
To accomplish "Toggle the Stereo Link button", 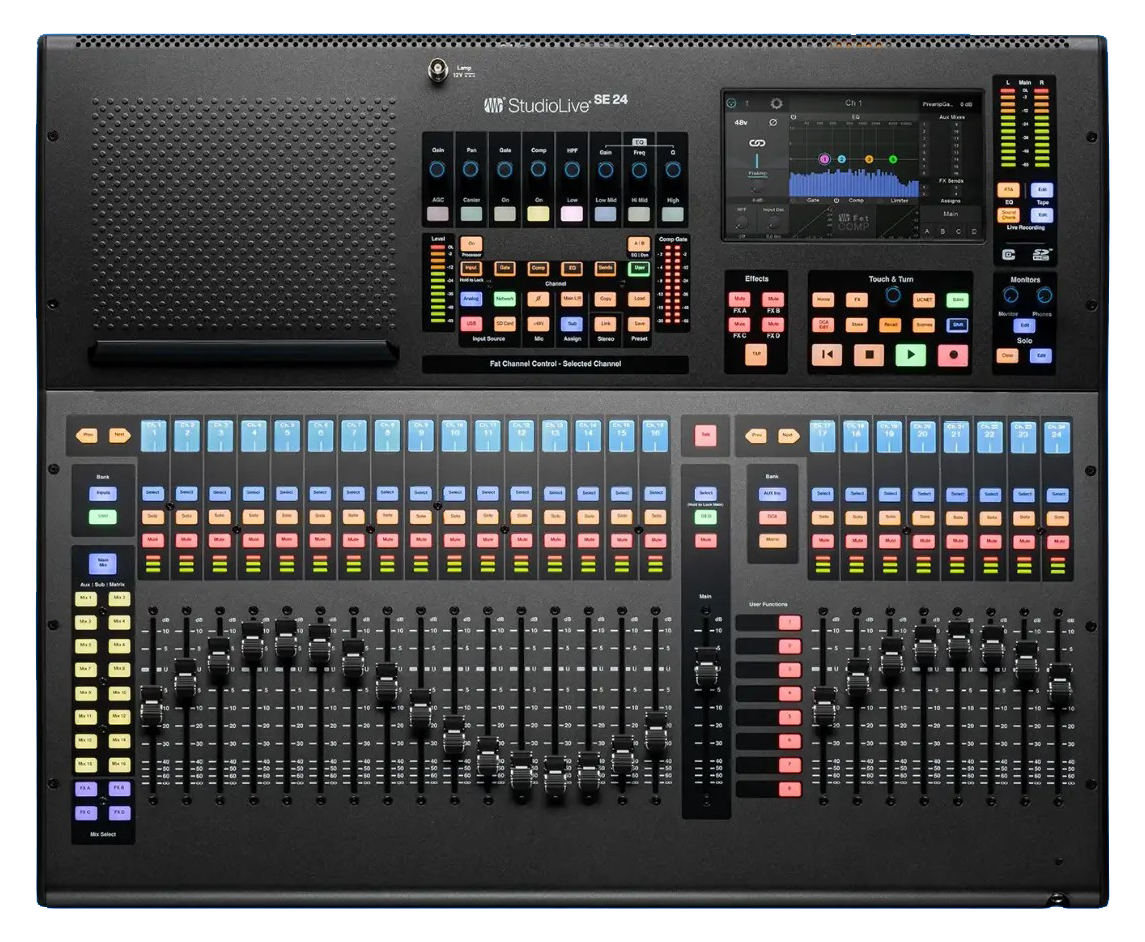I will click(606, 323).
